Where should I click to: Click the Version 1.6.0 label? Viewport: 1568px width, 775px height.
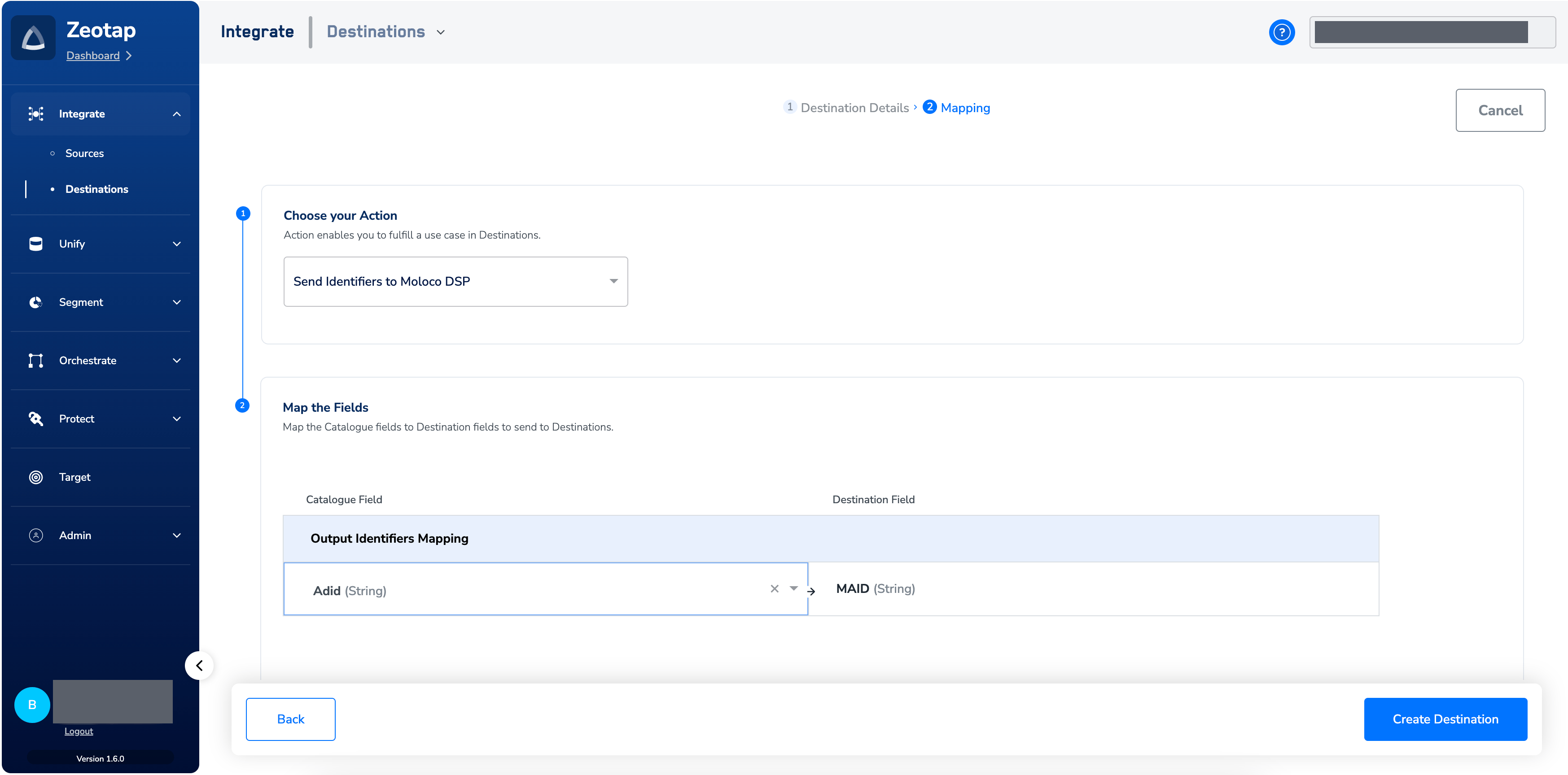pyautogui.click(x=101, y=759)
